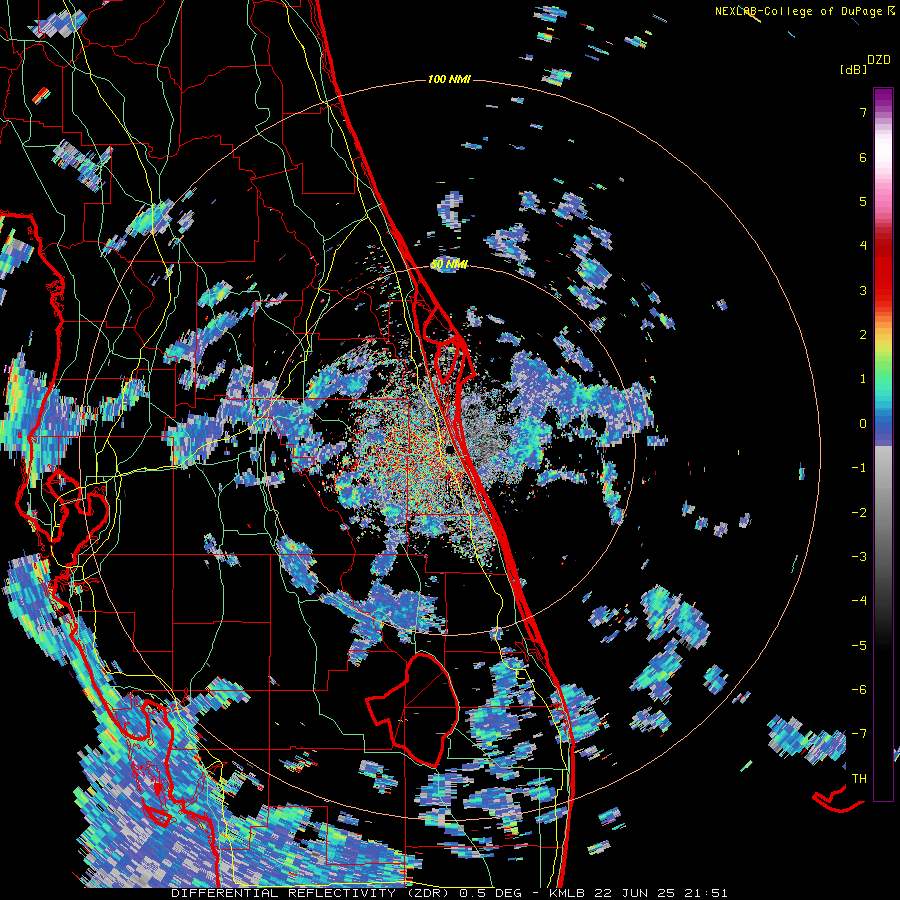The width and height of the screenshot is (900, 900).
Task: Click the -1 value on the dB scale
Action: pos(859,468)
